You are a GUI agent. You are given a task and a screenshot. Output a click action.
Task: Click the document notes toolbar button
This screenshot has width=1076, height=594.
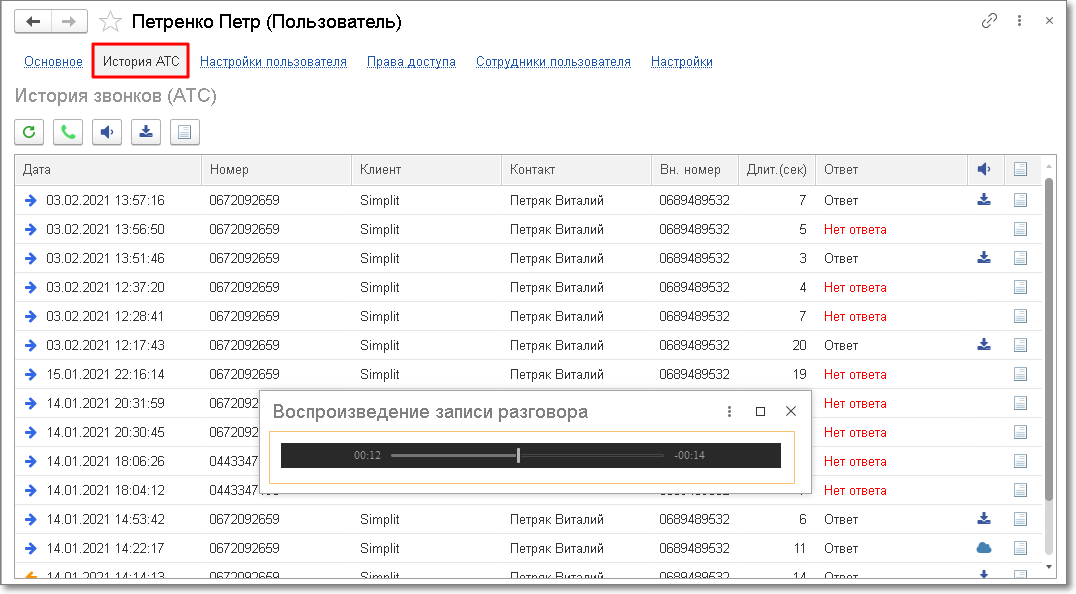coord(185,132)
